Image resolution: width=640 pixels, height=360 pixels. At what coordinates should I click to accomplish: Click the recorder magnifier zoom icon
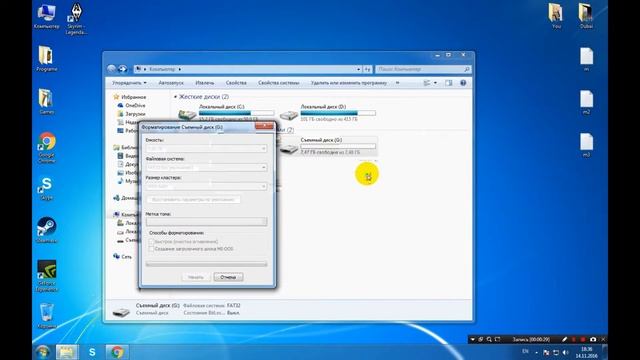point(489,339)
